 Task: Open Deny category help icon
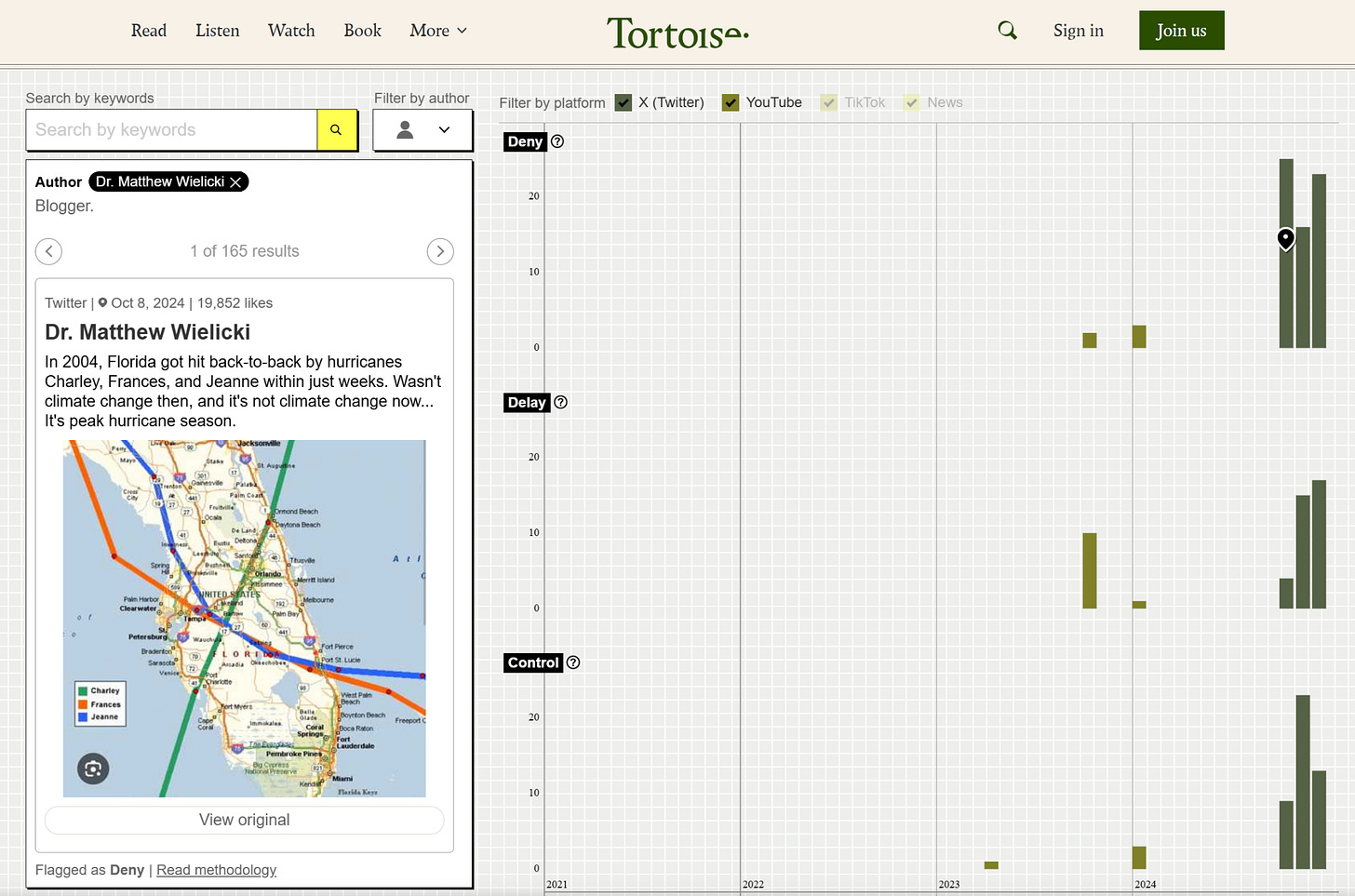pyautogui.click(x=557, y=141)
